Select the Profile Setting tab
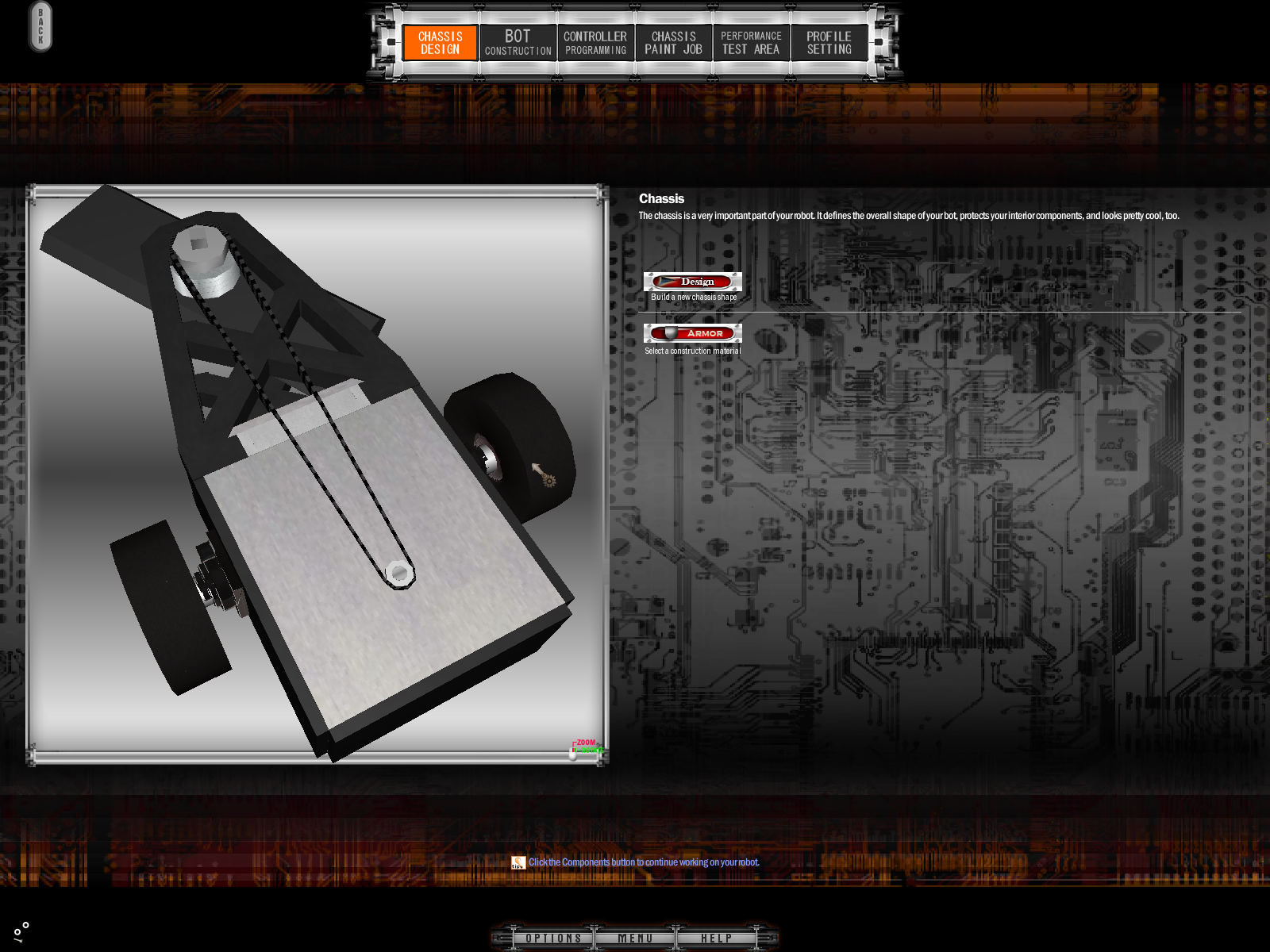 pyautogui.click(x=829, y=43)
